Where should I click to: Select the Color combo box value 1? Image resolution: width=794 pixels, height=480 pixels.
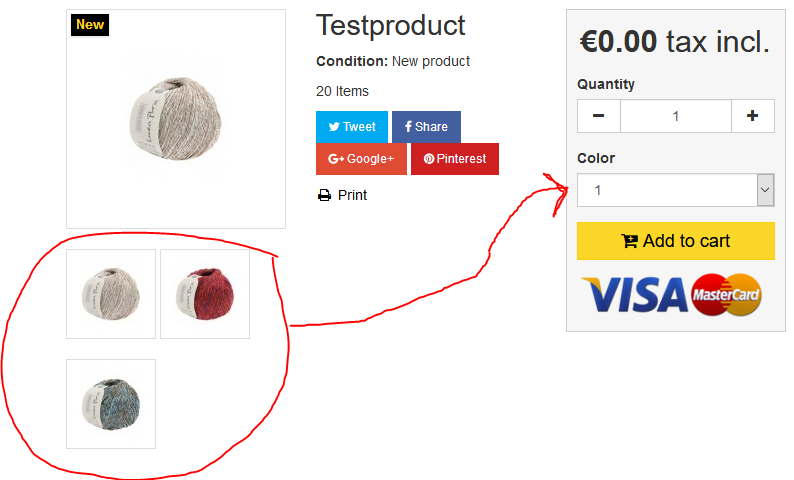pyautogui.click(x=676, y=190)
